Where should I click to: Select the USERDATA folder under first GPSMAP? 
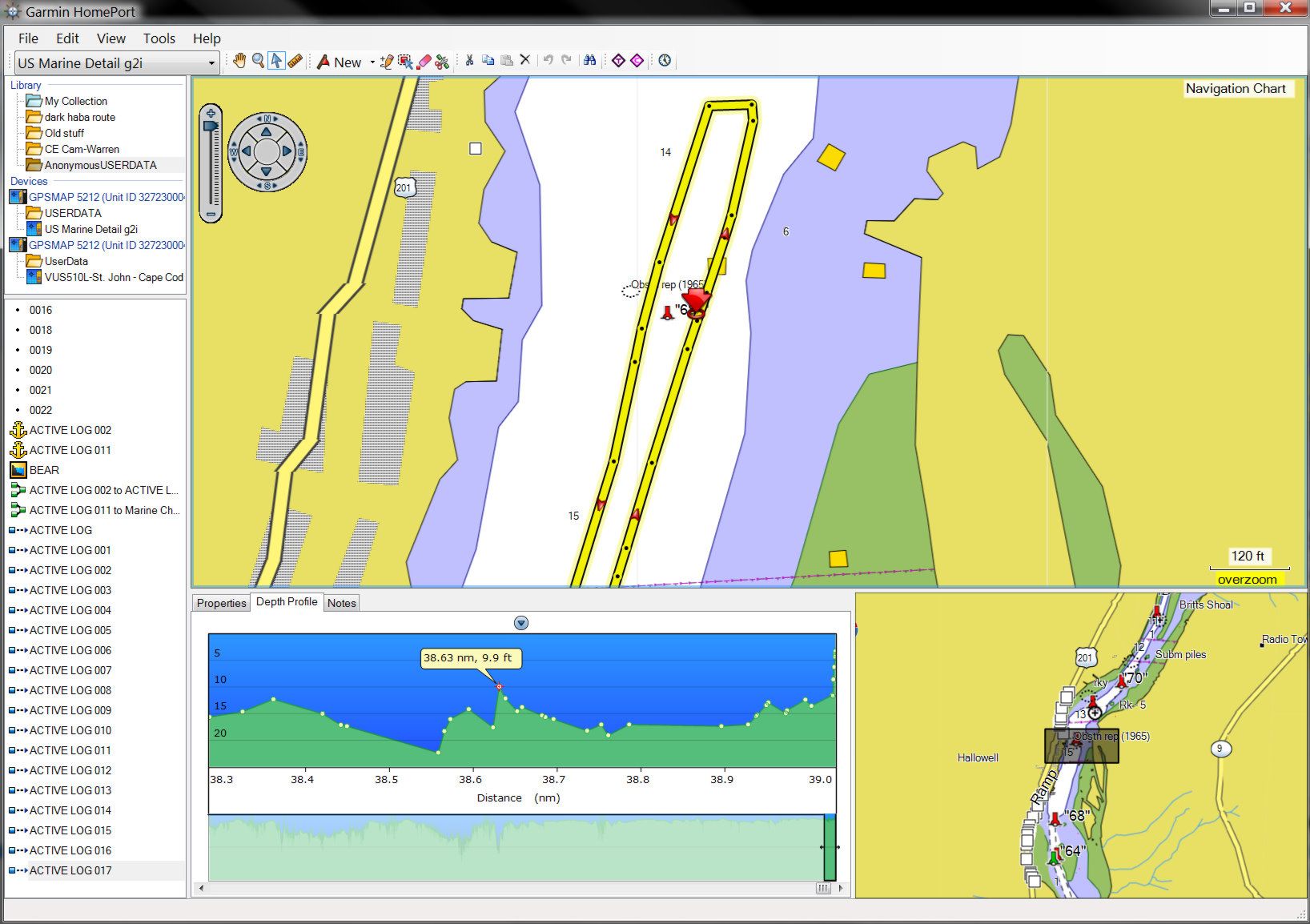point(73,213)
